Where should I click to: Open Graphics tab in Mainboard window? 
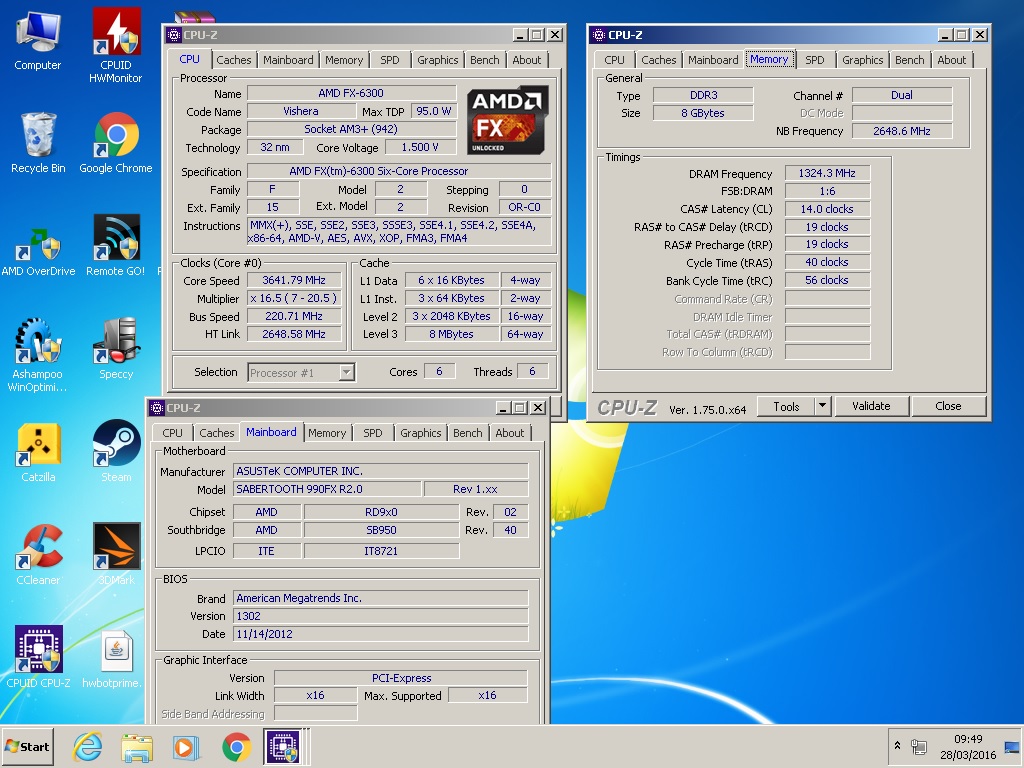tap(421, 432)
